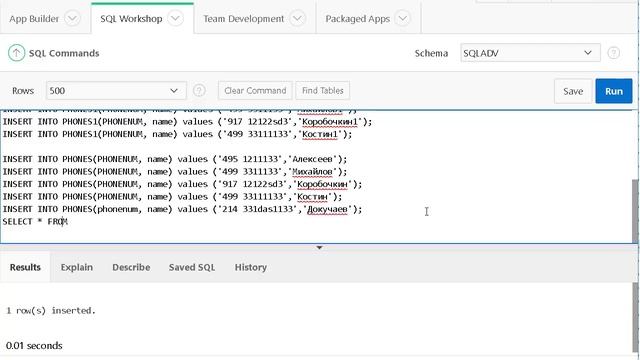640x360 pixels.
Task: Click the INSERT line with 'Алексеев'
Action: coord(175,159)
